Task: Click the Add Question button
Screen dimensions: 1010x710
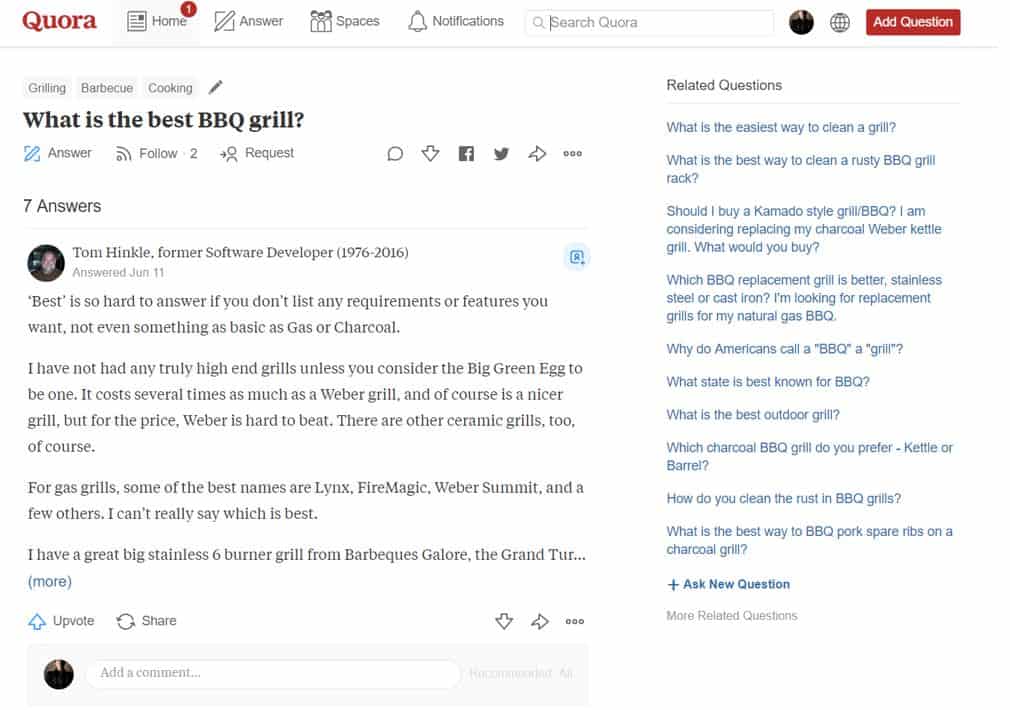Action: pos(913,22)
